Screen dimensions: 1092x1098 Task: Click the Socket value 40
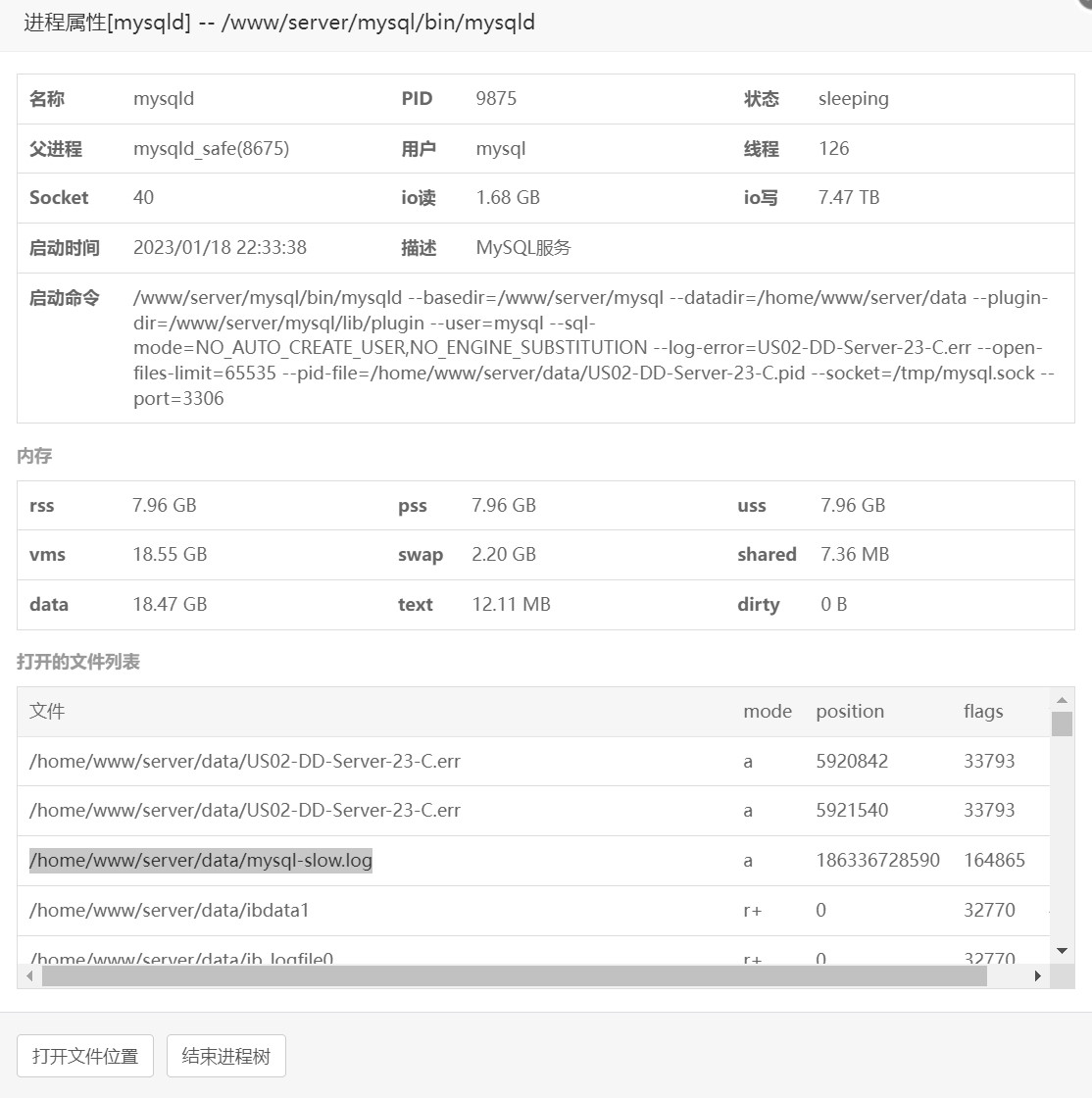[143, 197]
